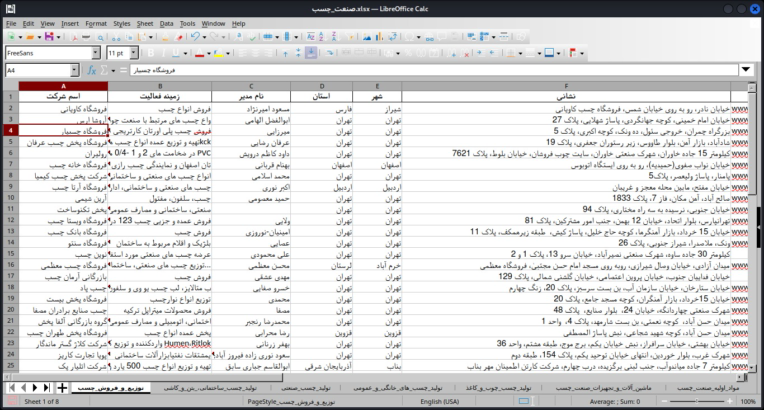Adjust the zoom slider in status bar

click(x=697, y=401)
